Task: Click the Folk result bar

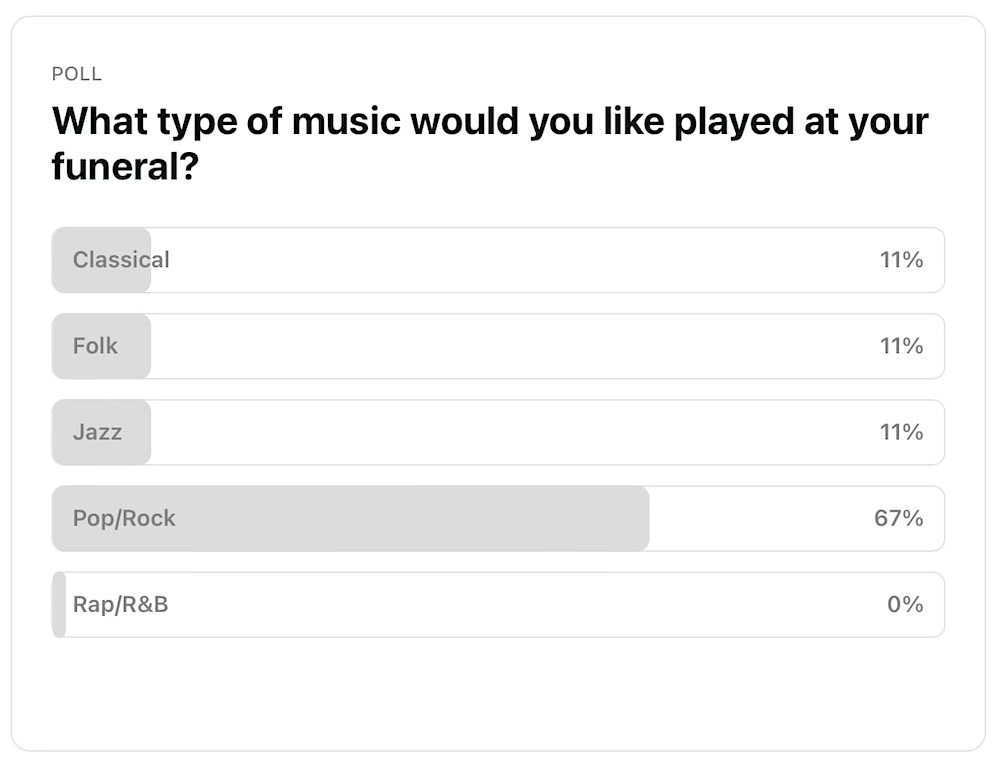Action: 99,346
